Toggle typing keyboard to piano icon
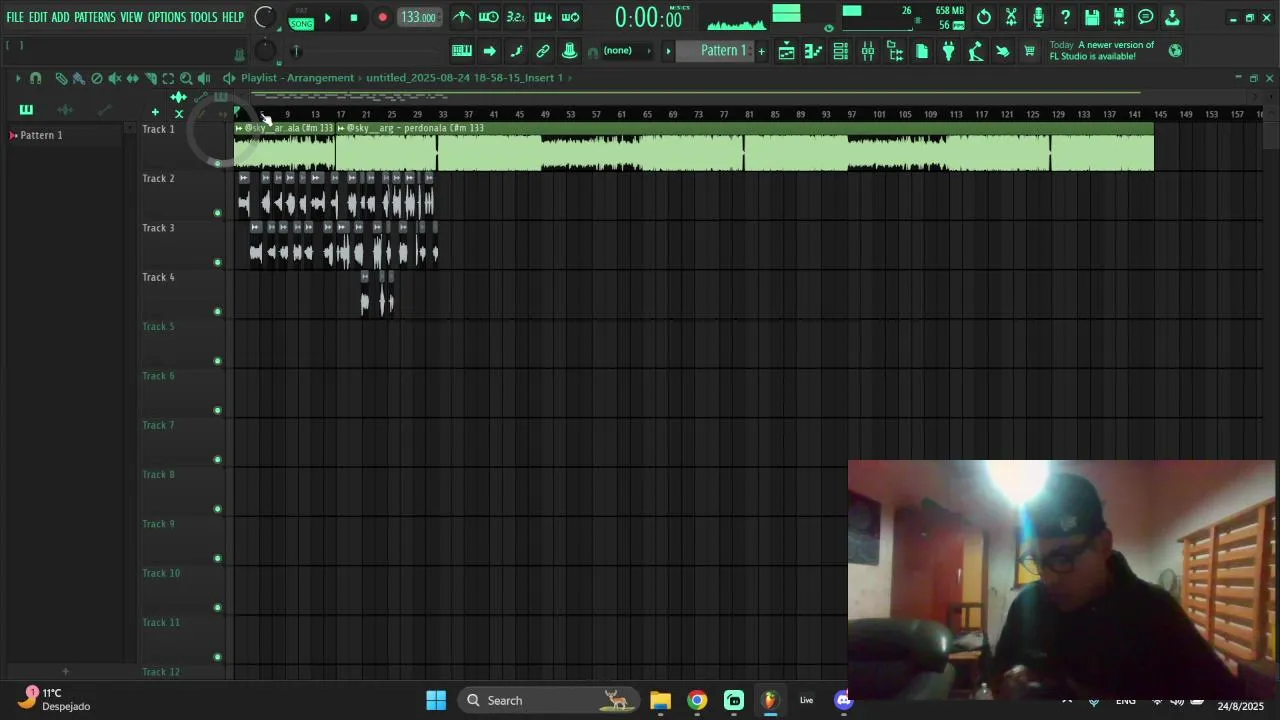Image resolution: width=1280 pixels, height=720 pixels. (x=462, y=51)
